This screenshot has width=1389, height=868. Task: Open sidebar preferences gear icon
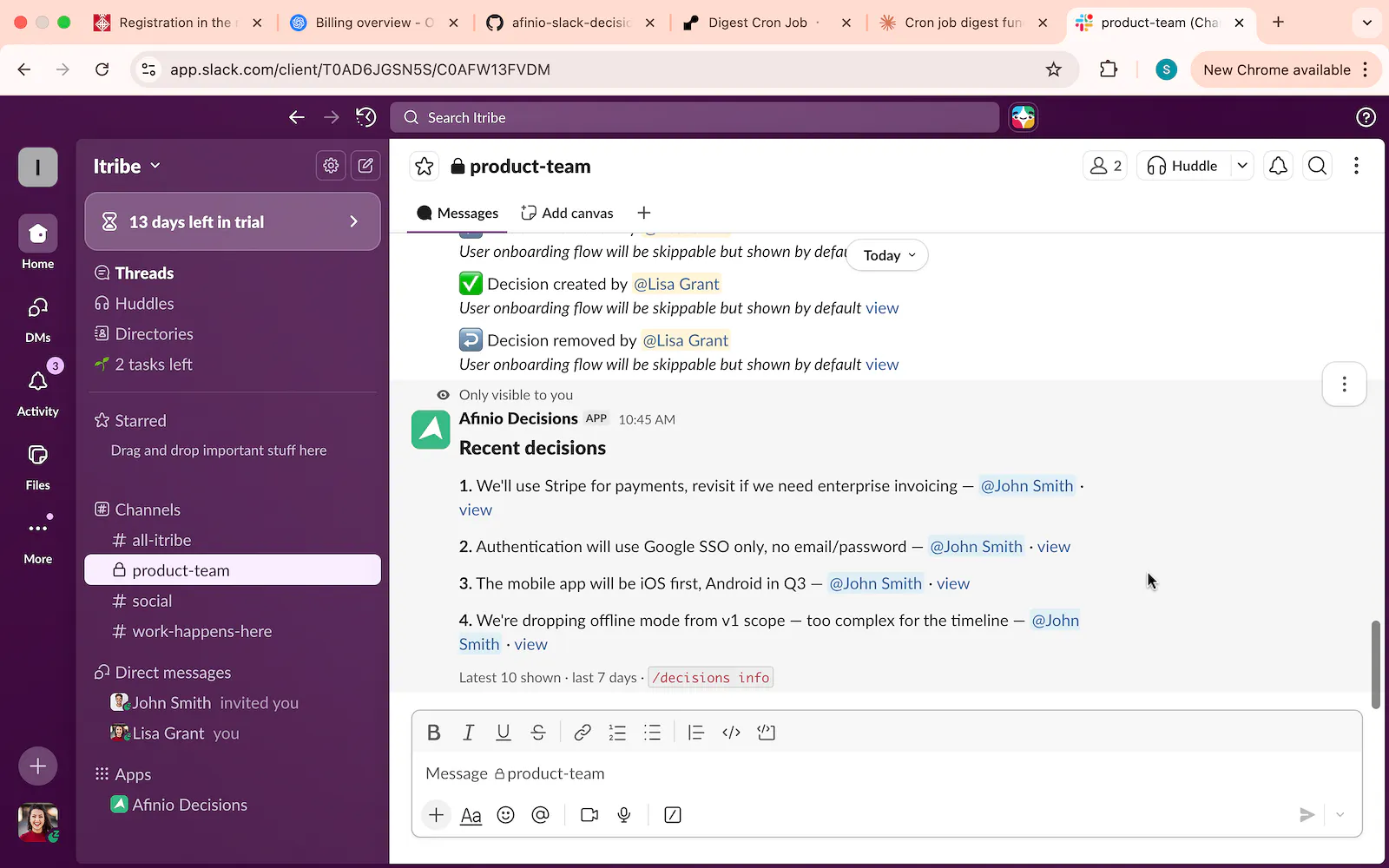tap(331, 166)
